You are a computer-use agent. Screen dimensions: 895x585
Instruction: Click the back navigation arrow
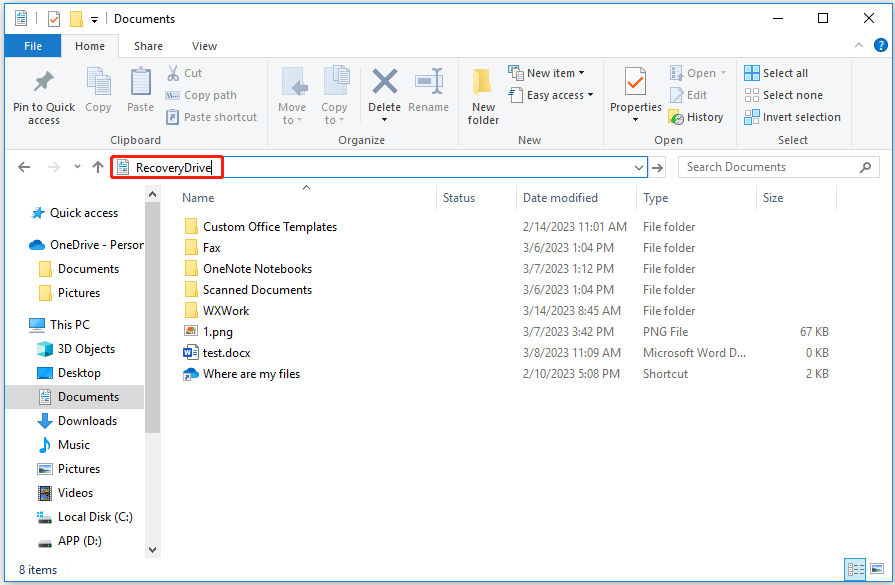pyautogui.click(x=24, y=167)
